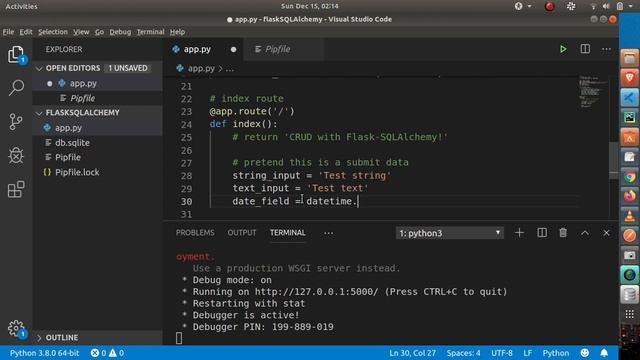
Task: Open VLC from the Ubuntu dock
Action: pyautogui.click(x=629, y=216)
